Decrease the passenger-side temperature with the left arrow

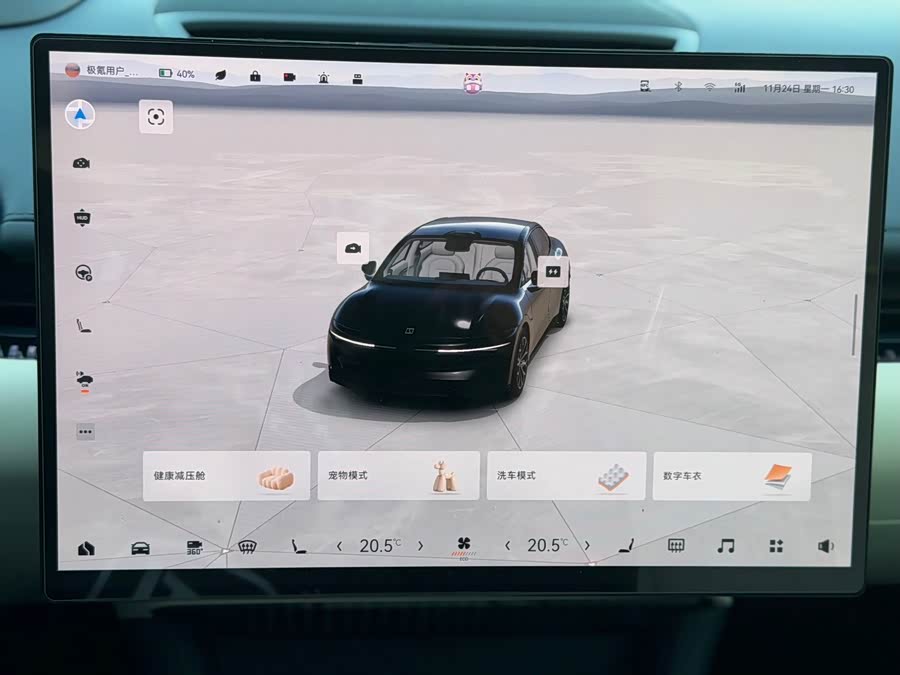click(508, 546)
